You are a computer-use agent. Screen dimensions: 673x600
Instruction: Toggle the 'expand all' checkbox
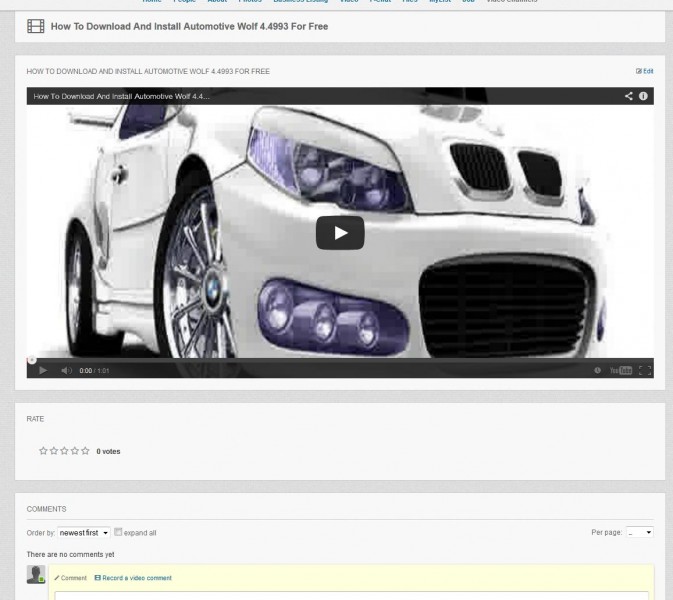coord(118,532)
